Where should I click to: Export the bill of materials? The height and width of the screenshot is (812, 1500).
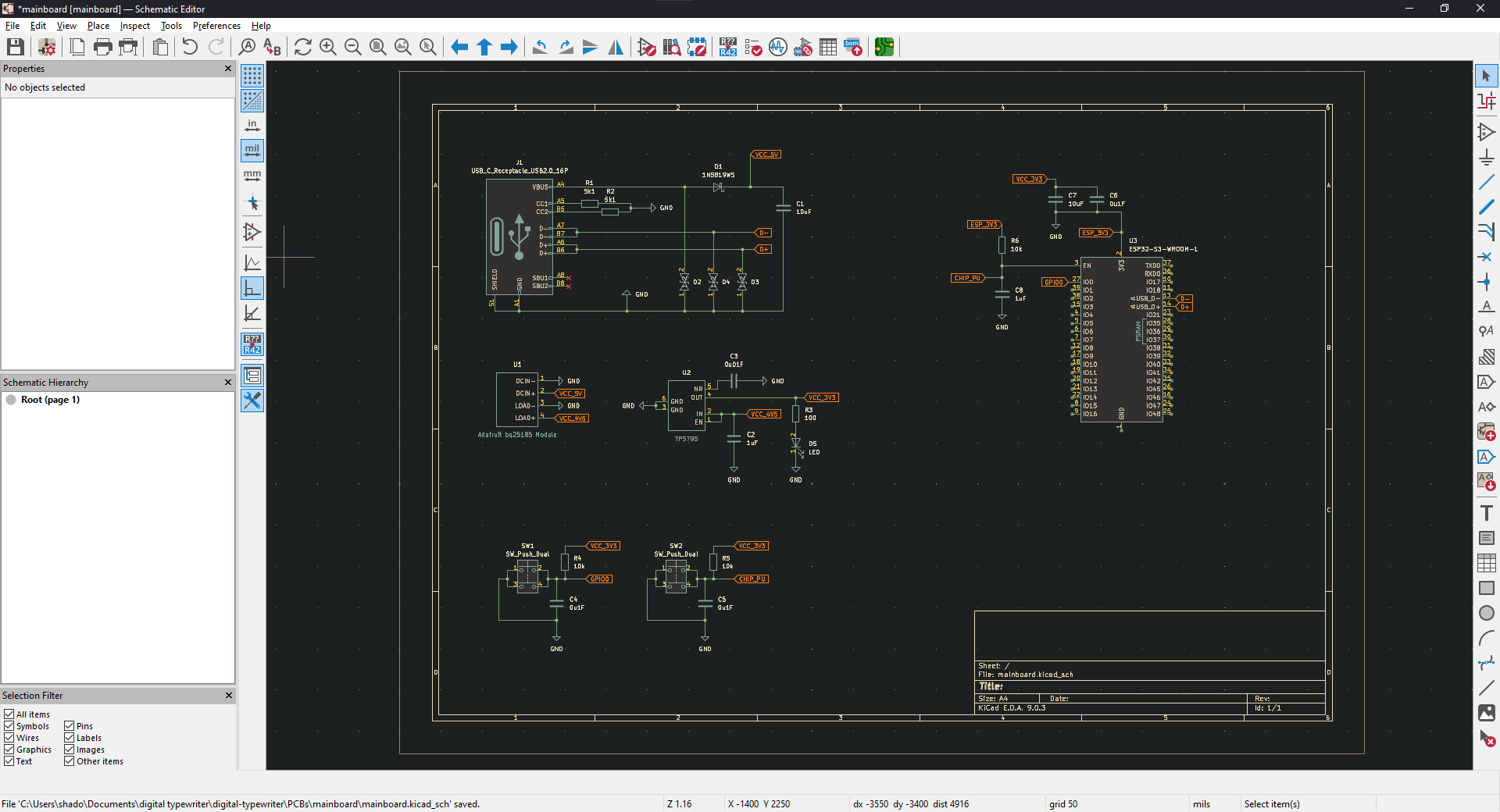[852, 47]
